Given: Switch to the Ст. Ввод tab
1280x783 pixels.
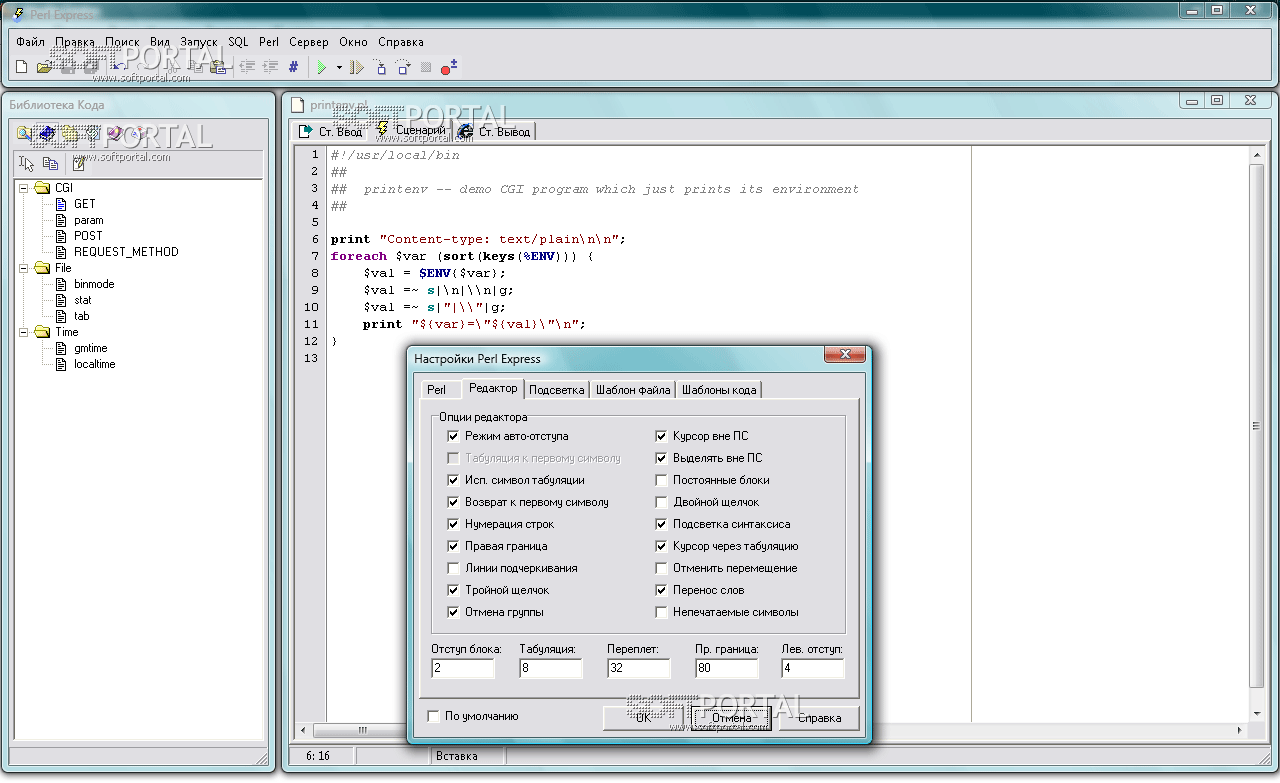Looking at the screenshot, I should (x=331, y=131).
